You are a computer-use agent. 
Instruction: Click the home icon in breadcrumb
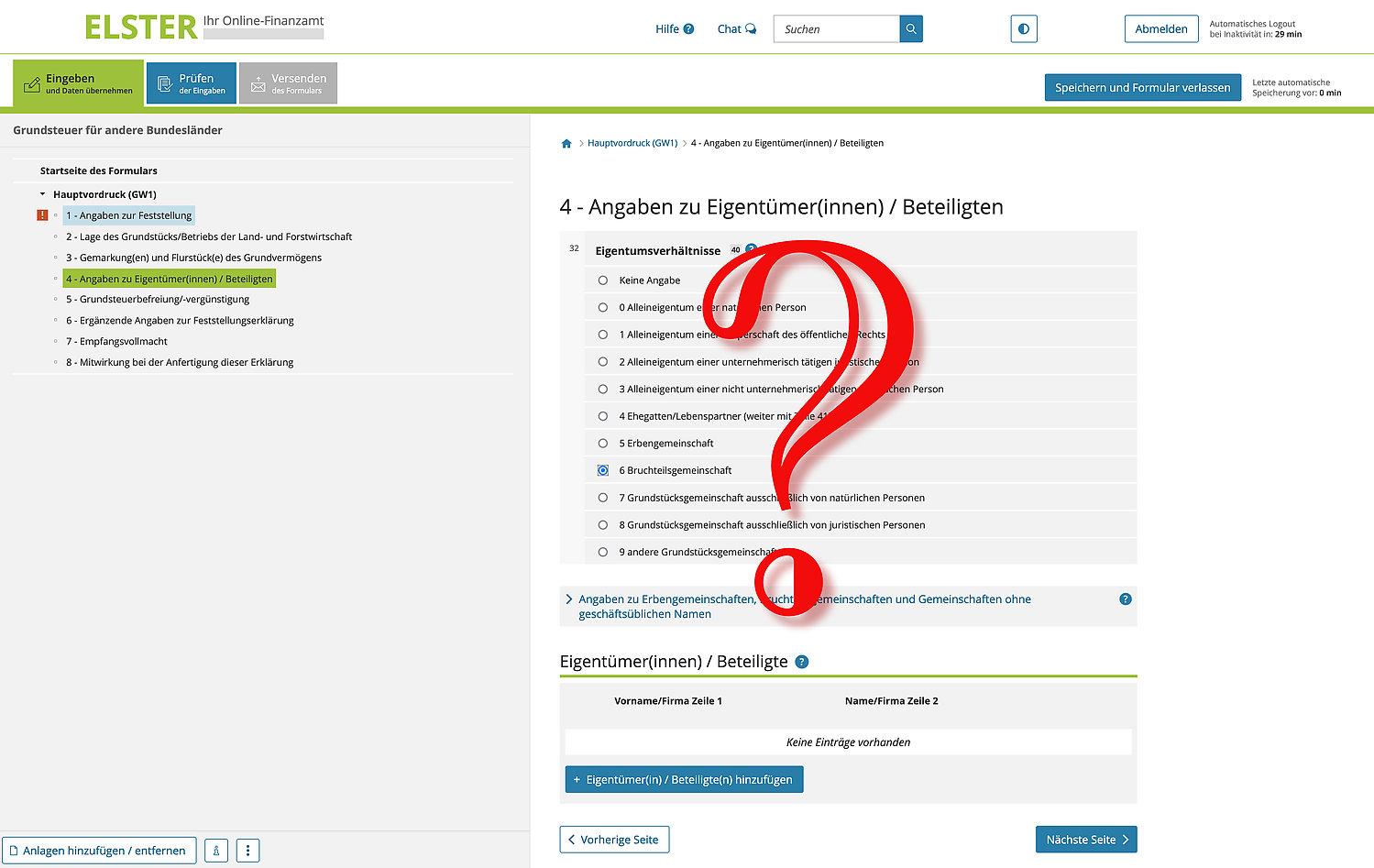[566, 143]
